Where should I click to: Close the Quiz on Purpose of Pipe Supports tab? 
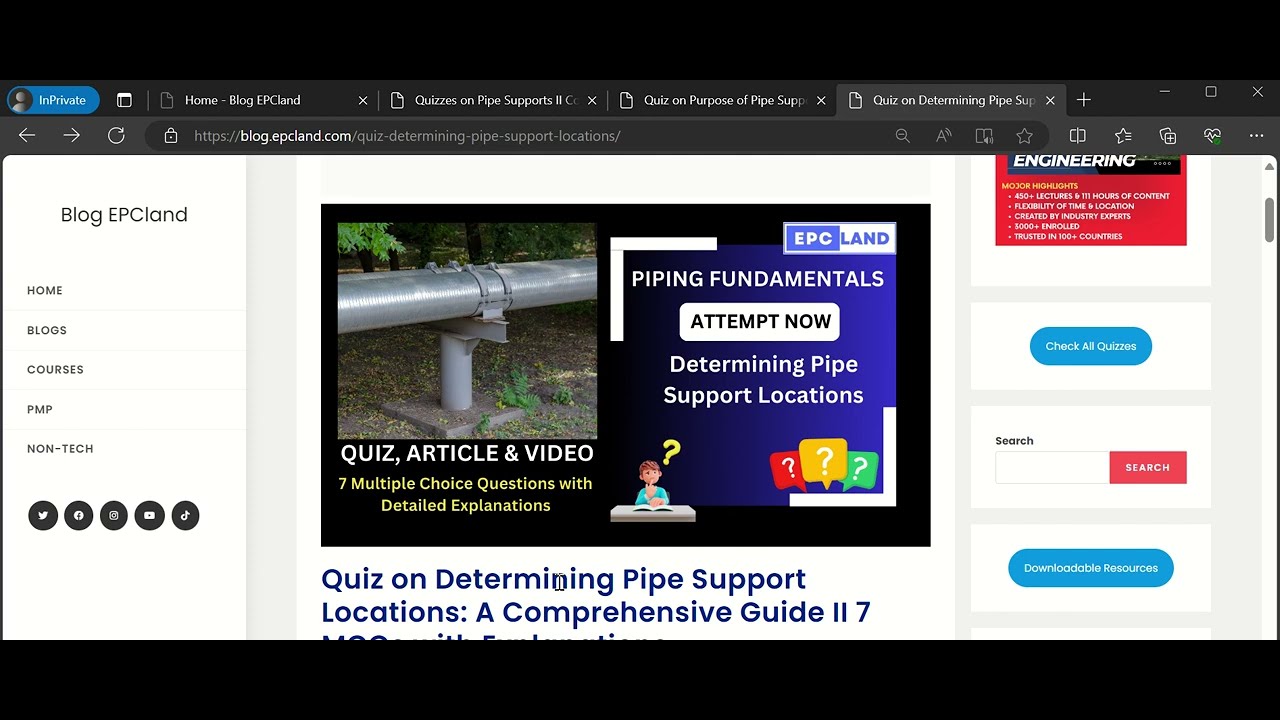(821, 100)
